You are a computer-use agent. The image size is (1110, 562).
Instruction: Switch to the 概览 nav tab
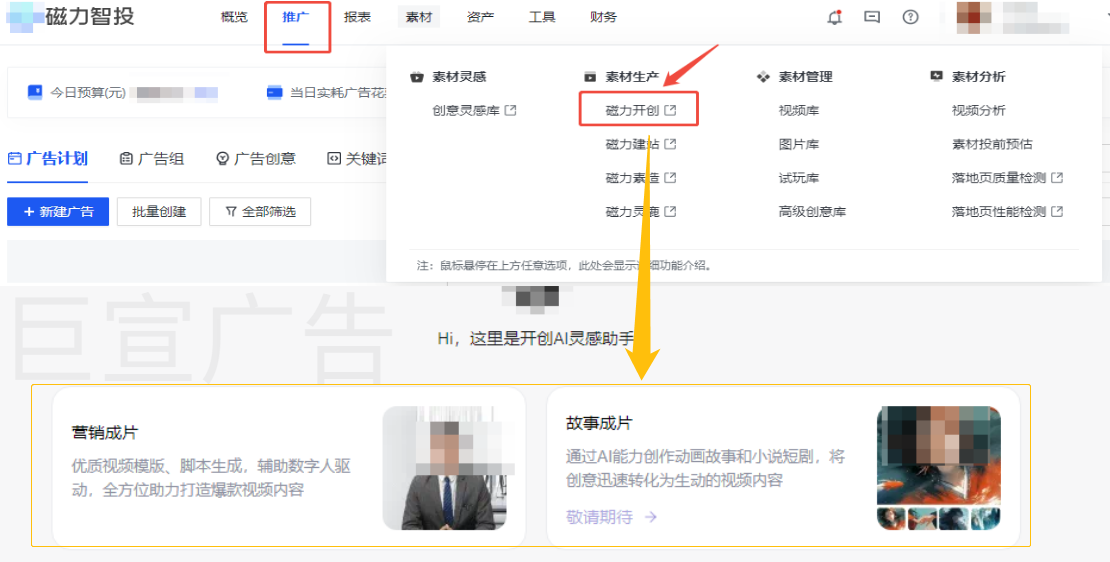pos(234,17)
